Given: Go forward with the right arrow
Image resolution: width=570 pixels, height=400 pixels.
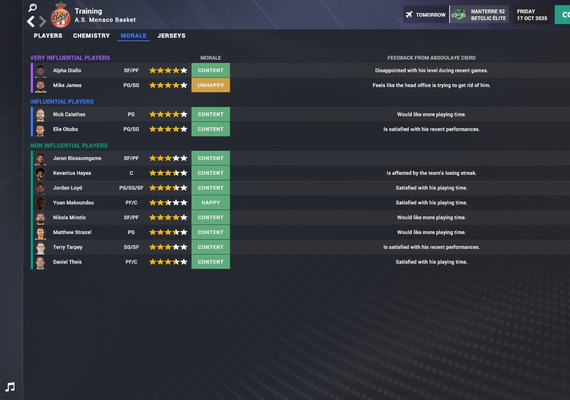Looking at the screenshot, I should click(43, 21).
